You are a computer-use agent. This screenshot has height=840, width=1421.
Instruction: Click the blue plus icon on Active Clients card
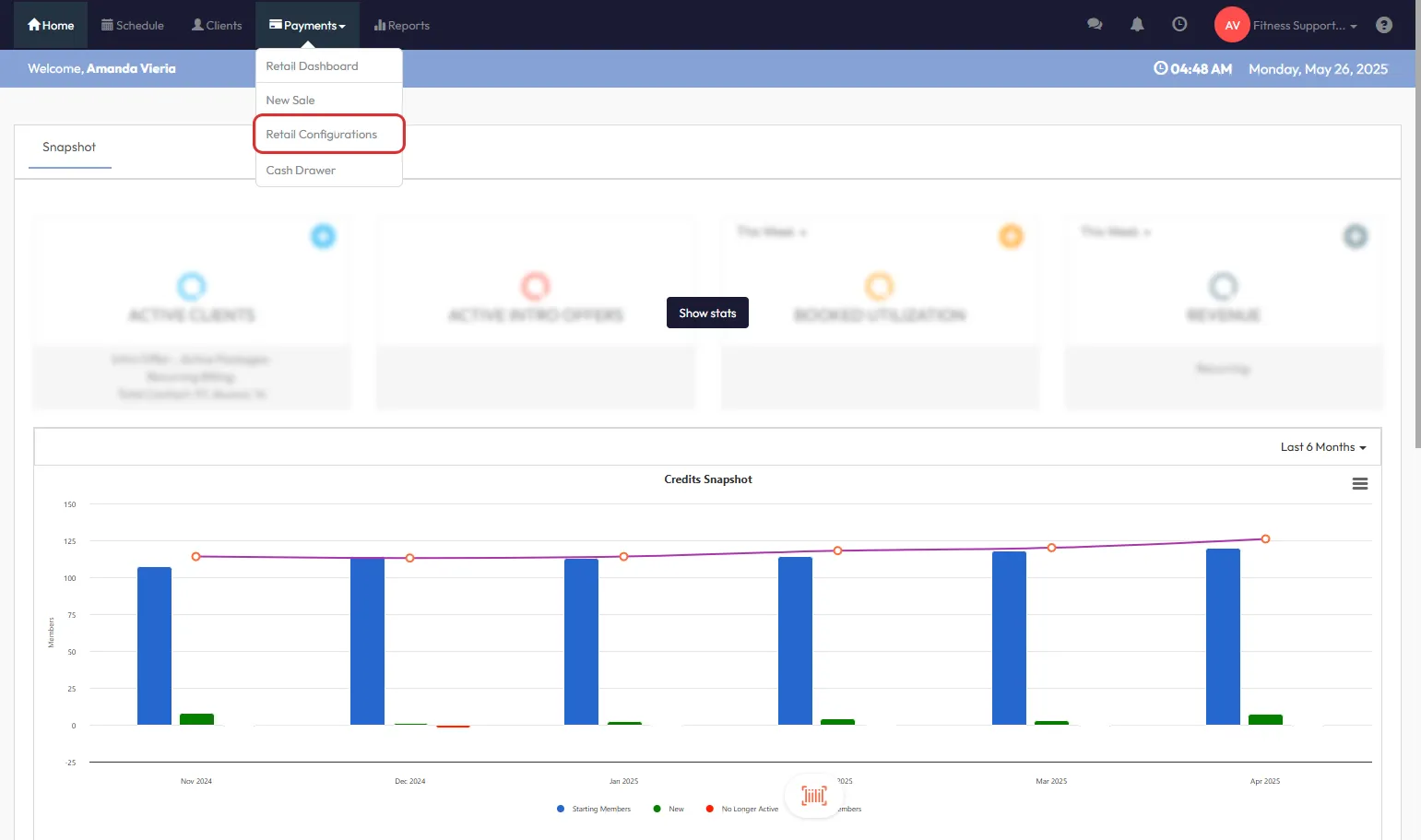click(323, 236)
